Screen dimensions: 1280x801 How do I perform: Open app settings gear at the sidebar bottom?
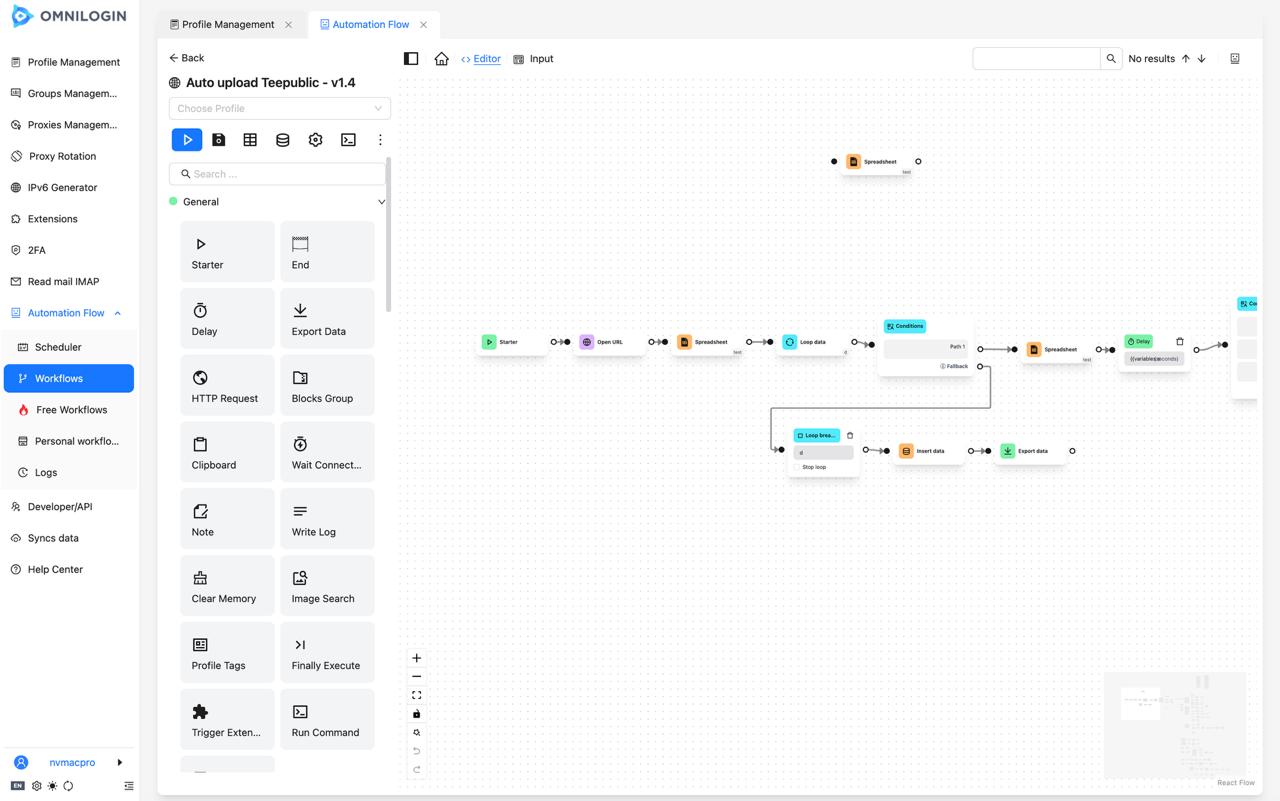37,786
